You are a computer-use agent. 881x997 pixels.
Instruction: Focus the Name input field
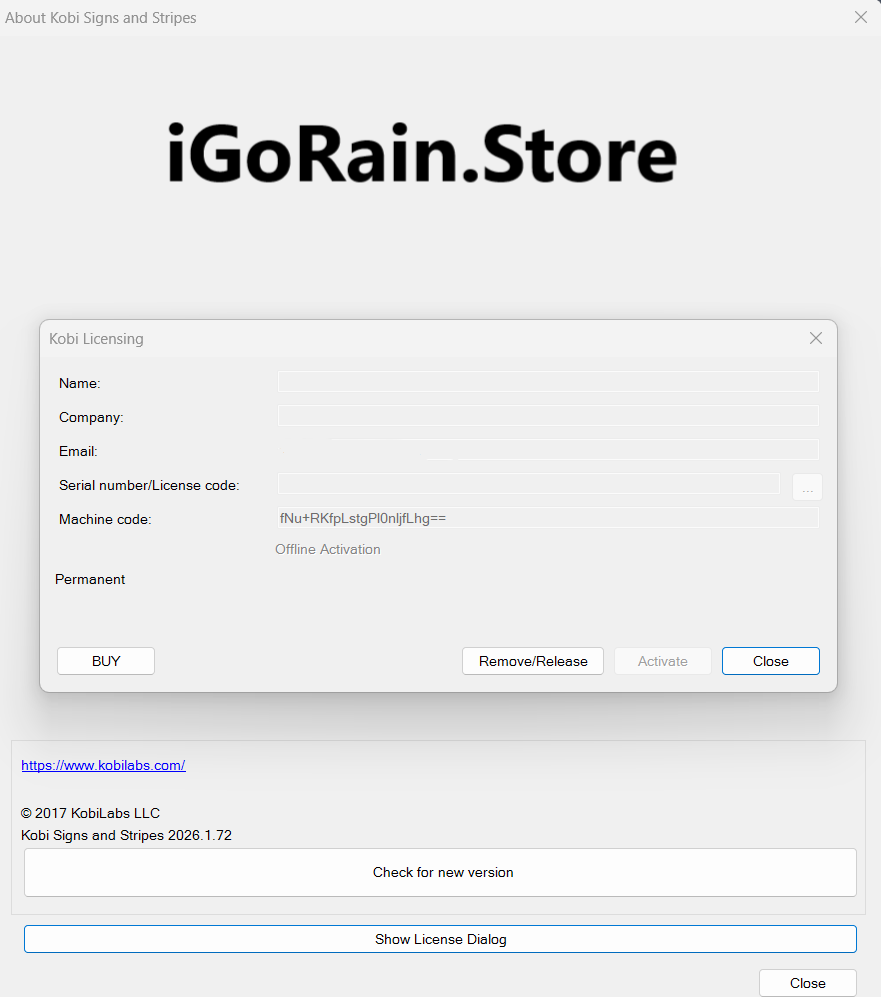(548, 382)
